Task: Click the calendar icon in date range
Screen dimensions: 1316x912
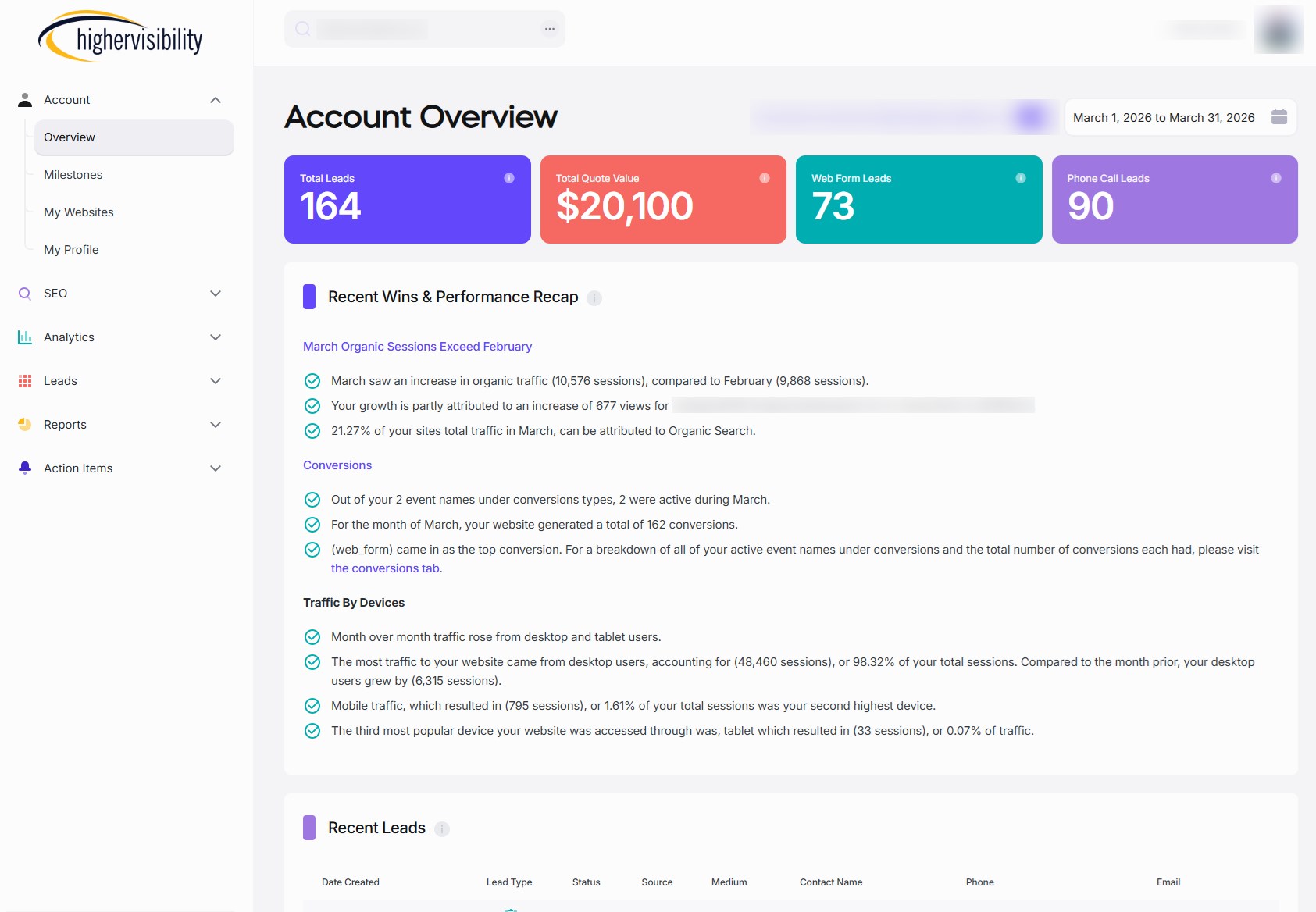Action: coord(1279,117)
